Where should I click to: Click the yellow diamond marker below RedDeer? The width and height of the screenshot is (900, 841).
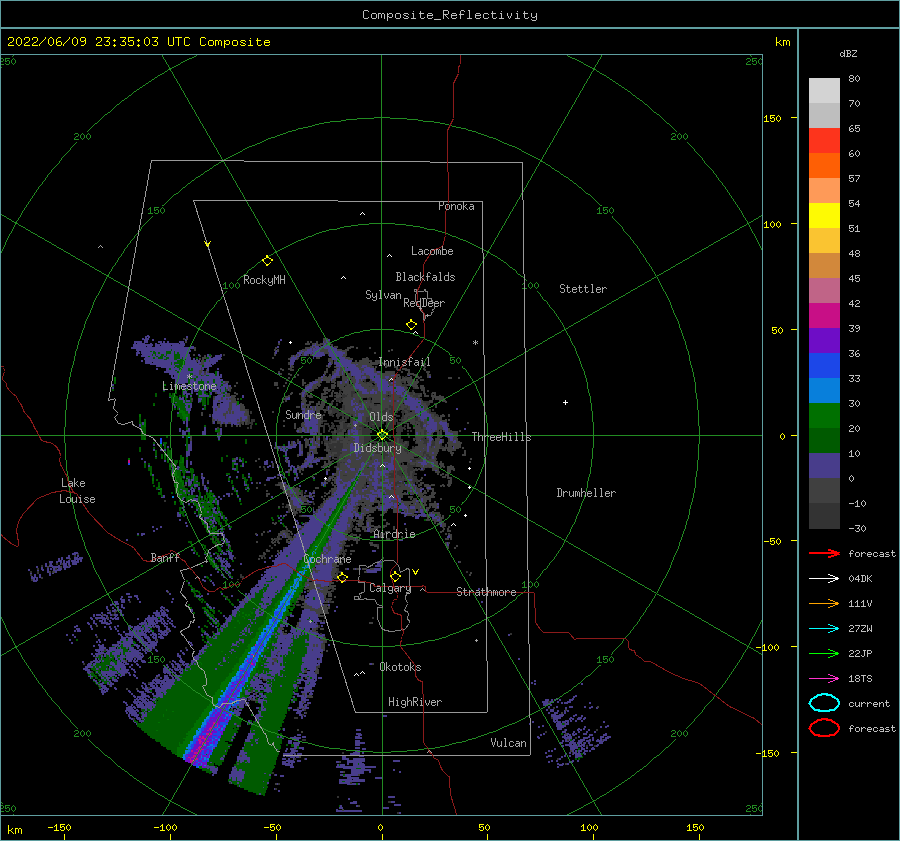[412, 324]
